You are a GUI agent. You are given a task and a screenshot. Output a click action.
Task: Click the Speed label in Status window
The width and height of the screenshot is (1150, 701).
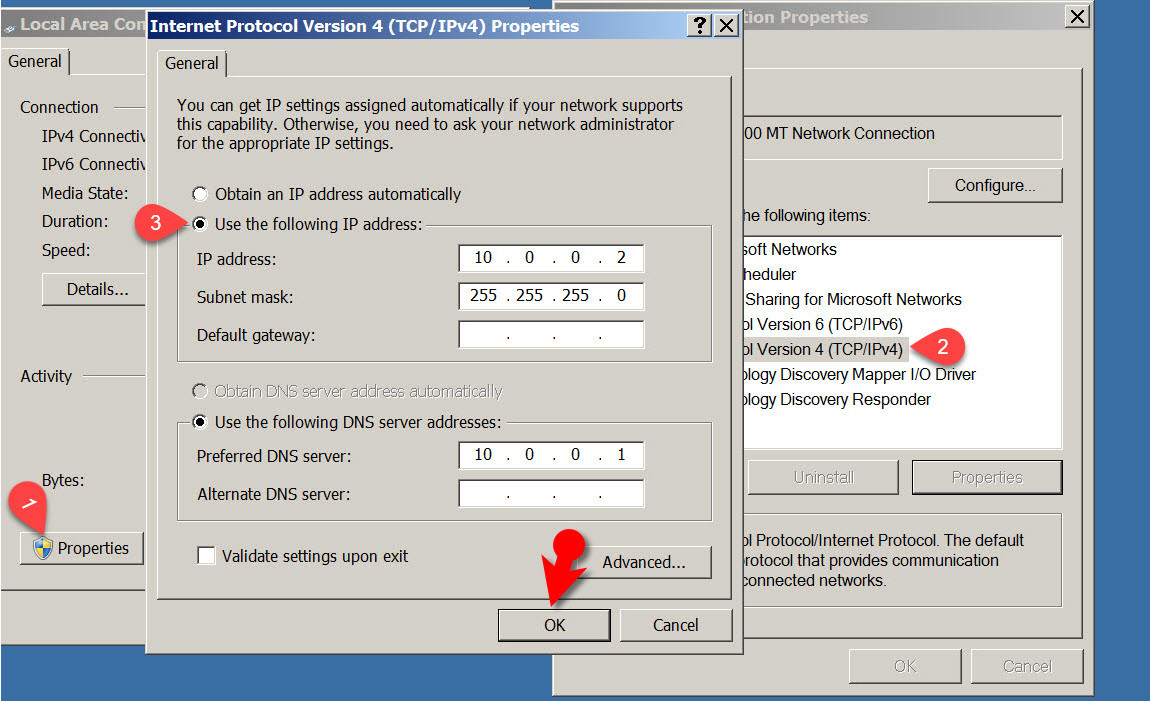[66, 251]
